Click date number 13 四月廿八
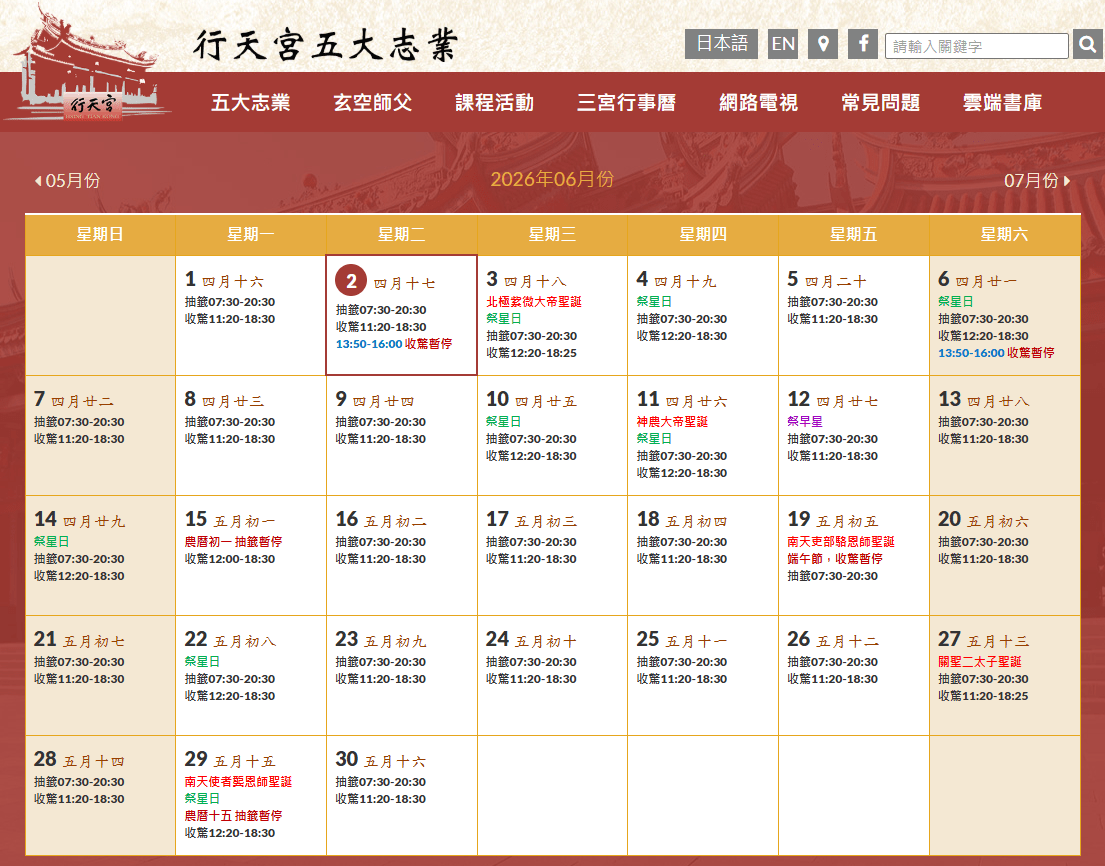Image resolution: width=1105 pixels, height=866 pixels. (984, 400)
